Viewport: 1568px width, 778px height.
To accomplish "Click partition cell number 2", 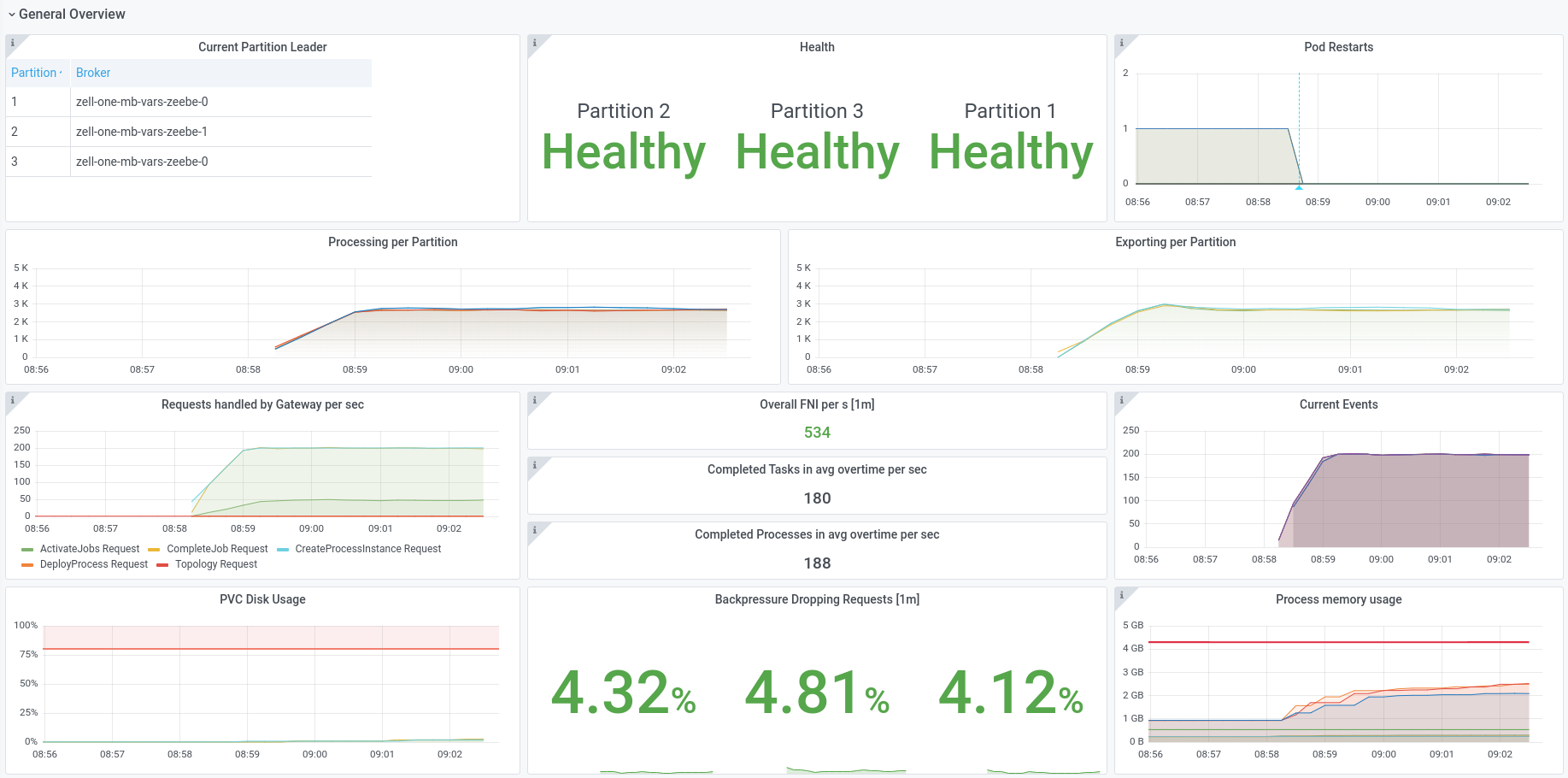I will [38, 132].
